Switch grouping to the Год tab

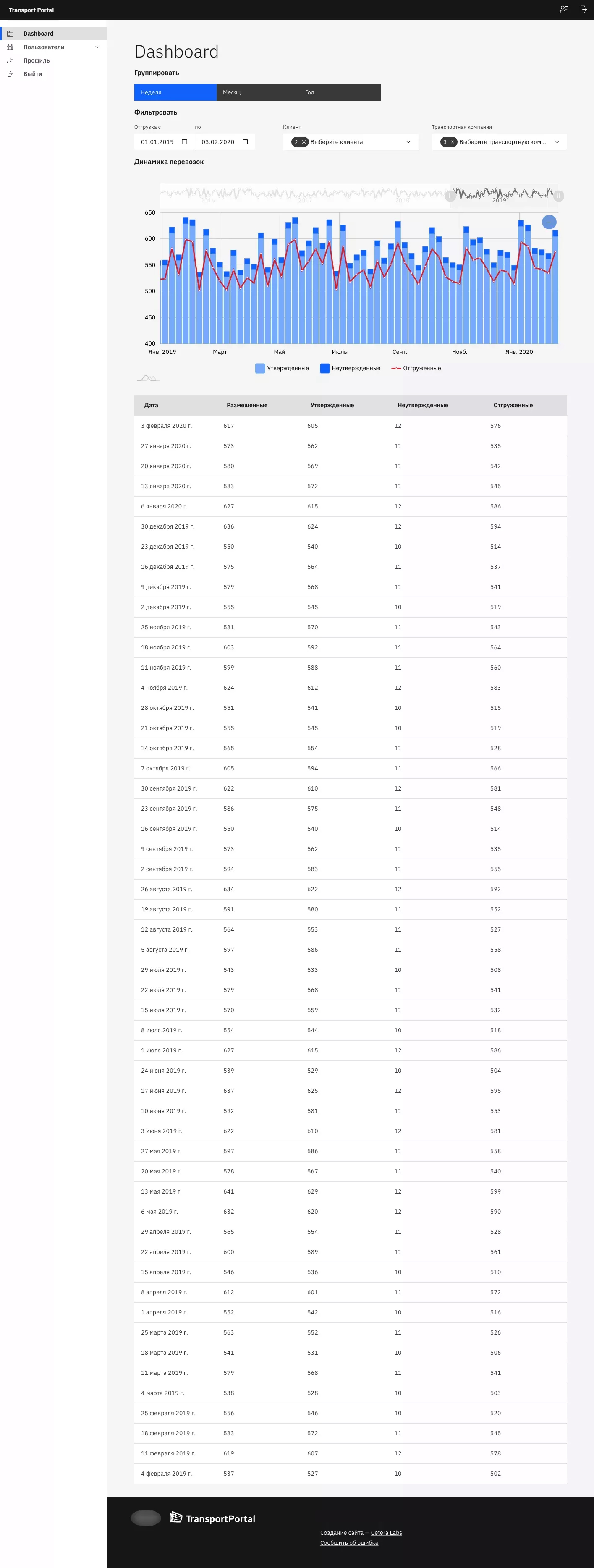pyautogui.click(x=340, y=92)
